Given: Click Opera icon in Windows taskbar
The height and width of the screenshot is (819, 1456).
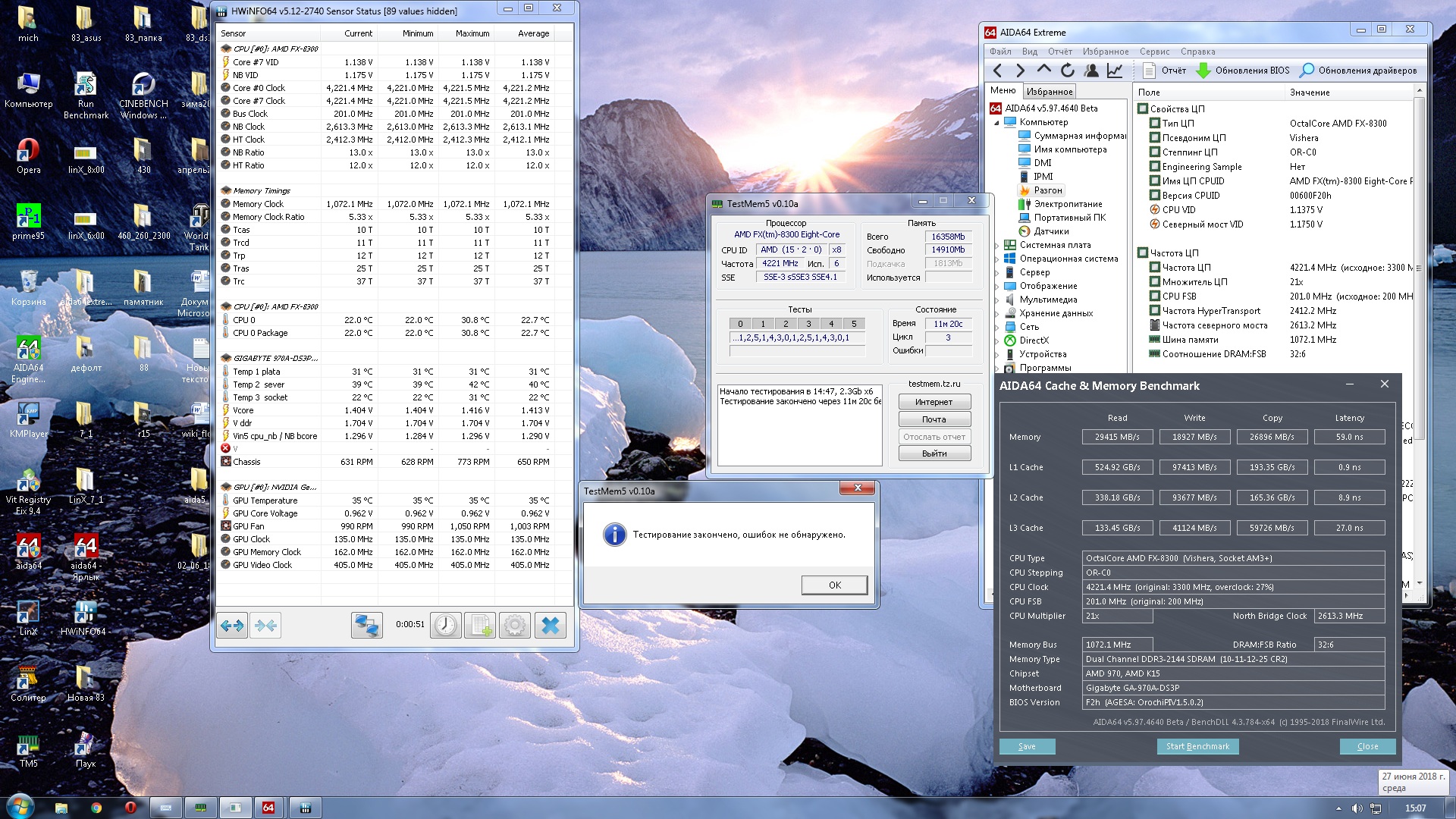Looking at the screenshot, I should click(x=130, y=808).
